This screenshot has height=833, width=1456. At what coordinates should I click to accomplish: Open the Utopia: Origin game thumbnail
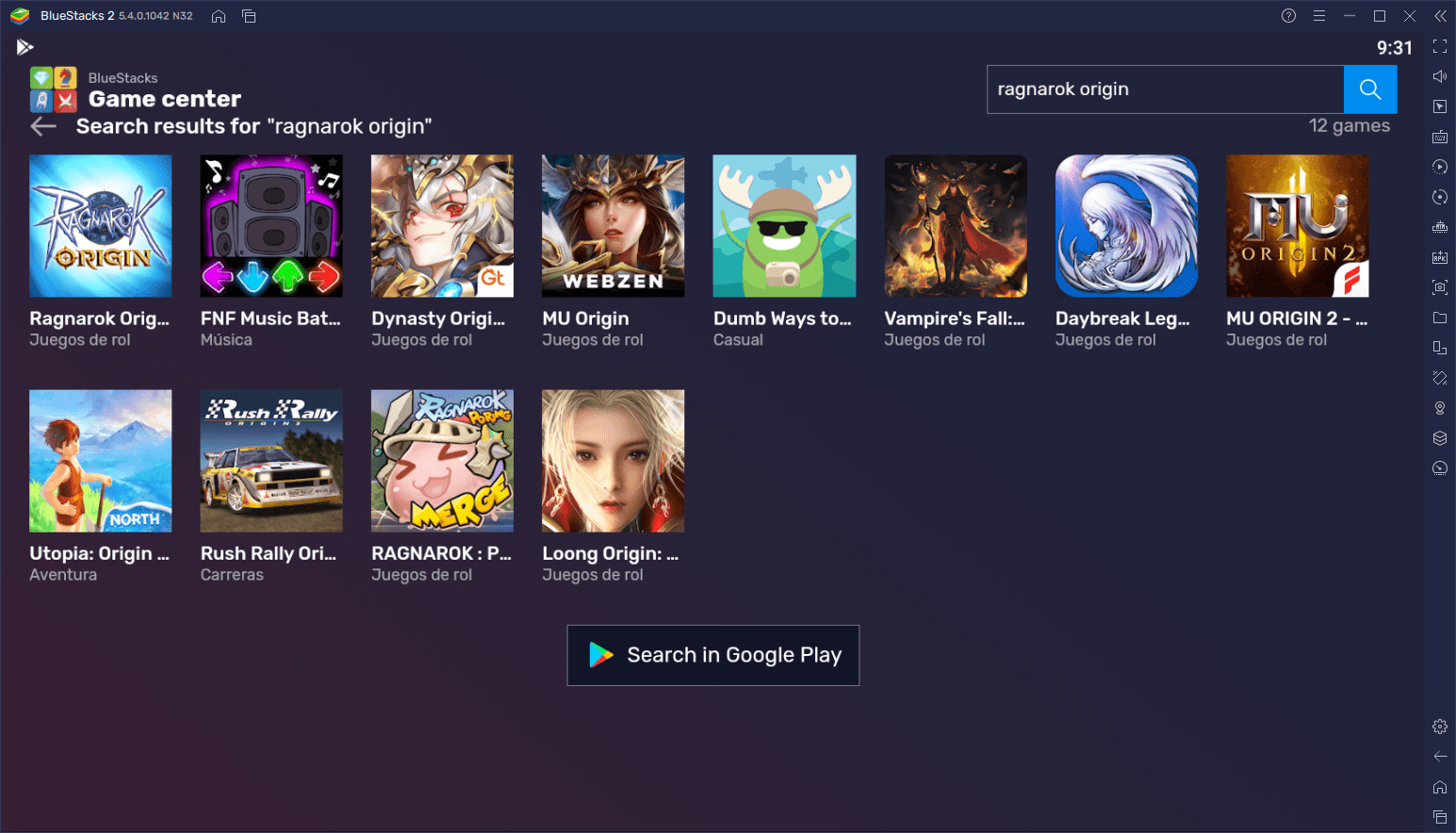pyautogui.click(x=101, y=461)
